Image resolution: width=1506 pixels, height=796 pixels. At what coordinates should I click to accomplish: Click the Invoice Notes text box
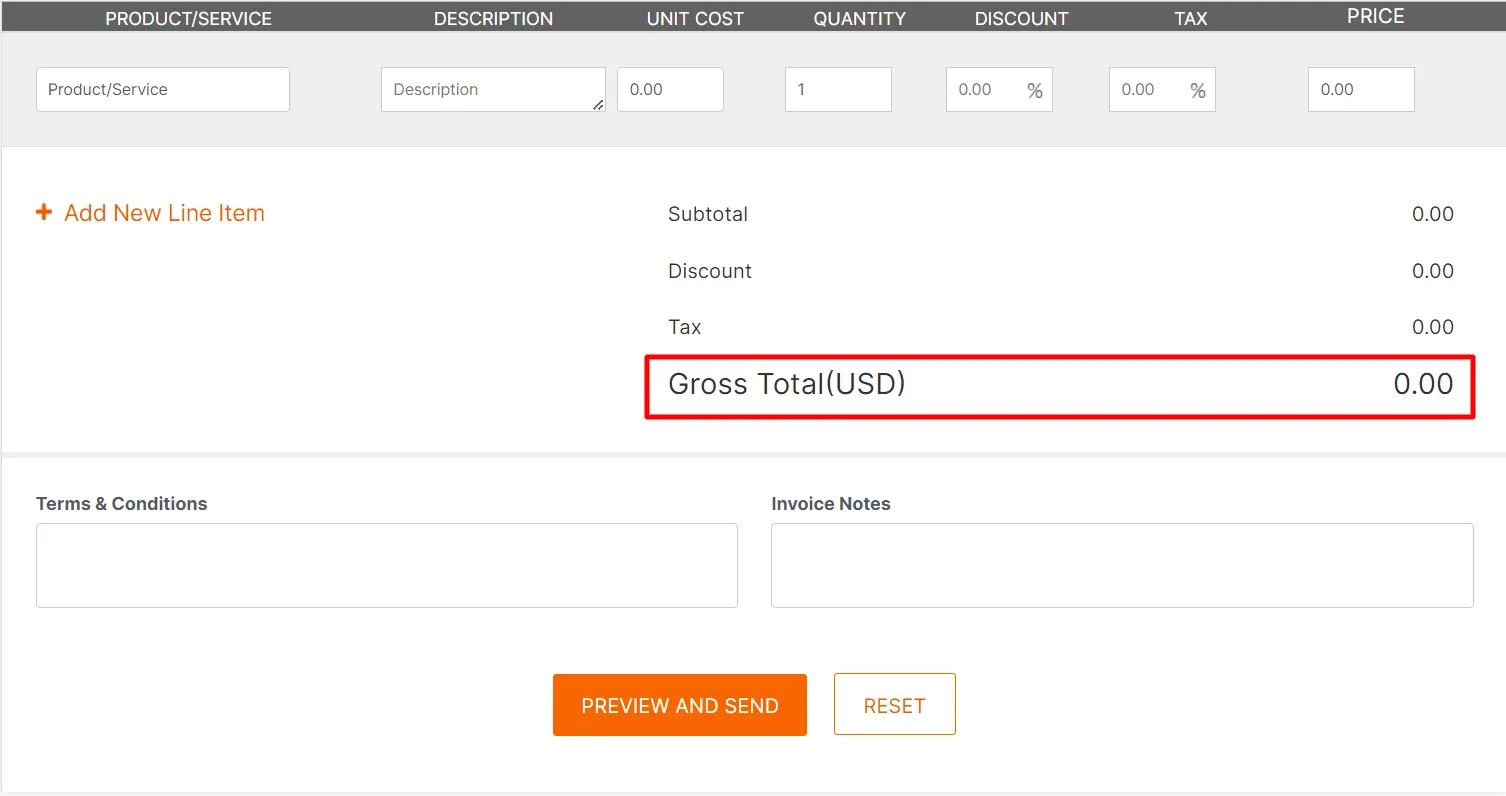point(1122,565)
